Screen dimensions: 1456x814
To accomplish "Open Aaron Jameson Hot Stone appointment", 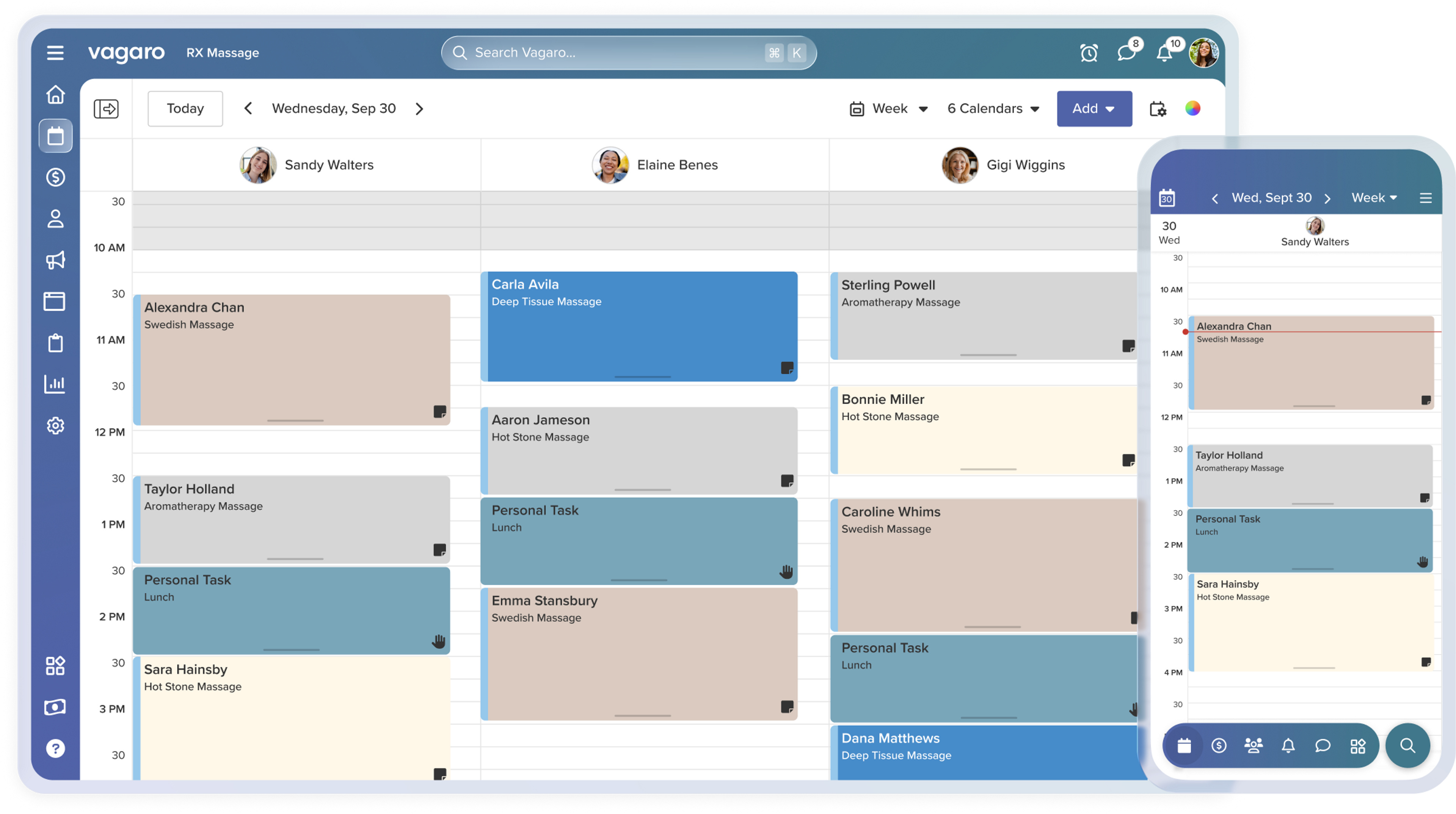I will click(639, 450).
